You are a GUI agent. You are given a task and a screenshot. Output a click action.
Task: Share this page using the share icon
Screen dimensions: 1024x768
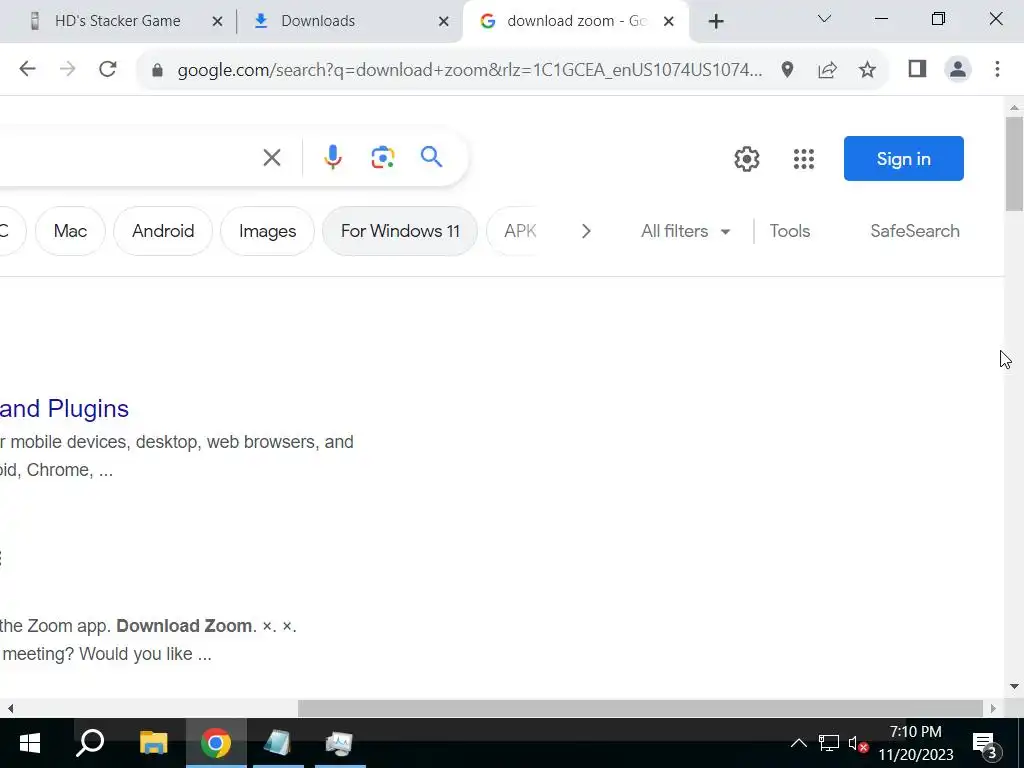pos(827,69)
